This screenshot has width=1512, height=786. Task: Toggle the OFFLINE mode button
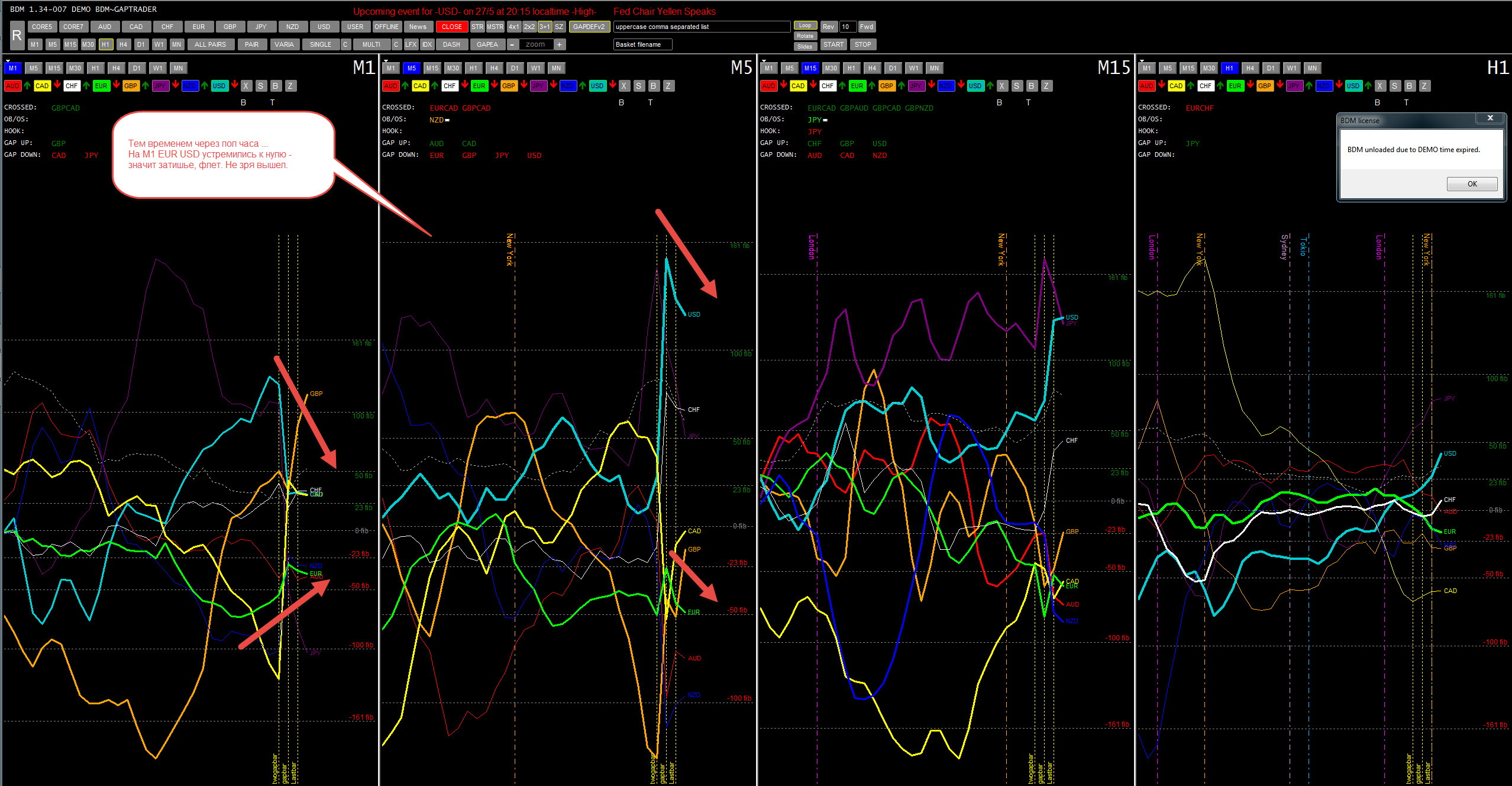[387, 27]
